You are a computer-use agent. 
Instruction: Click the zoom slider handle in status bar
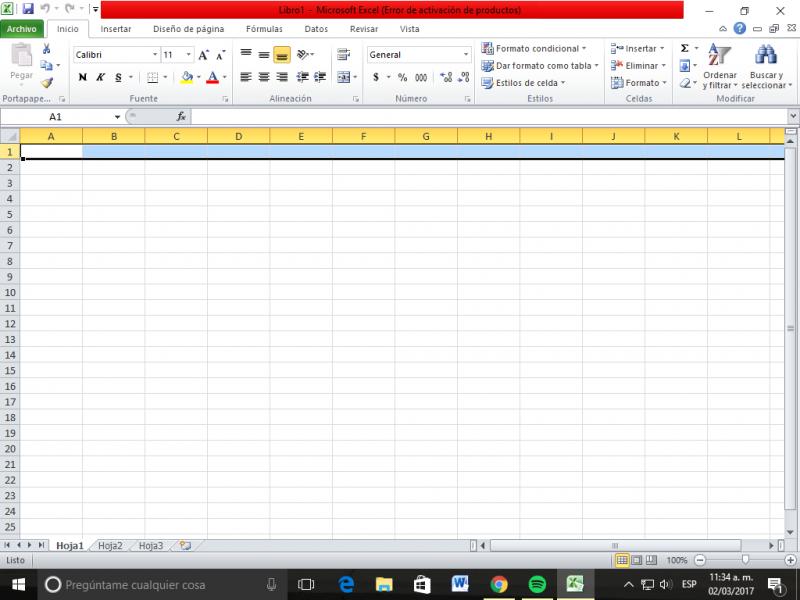click(745, 560)
